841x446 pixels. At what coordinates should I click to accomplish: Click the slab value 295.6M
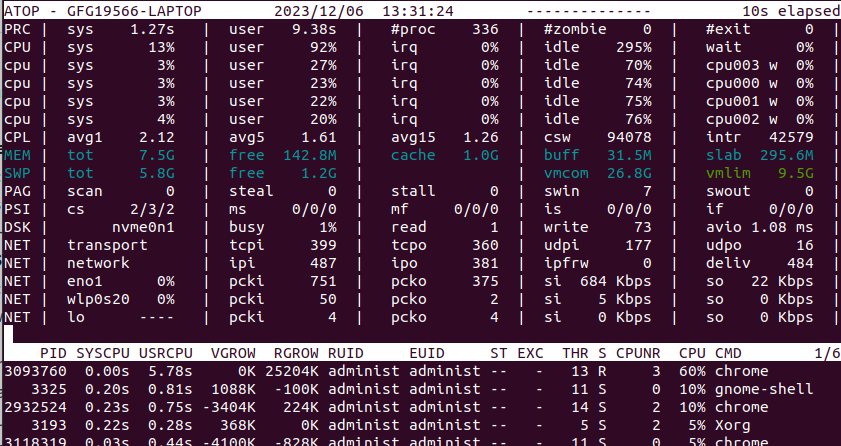point(787,155)
